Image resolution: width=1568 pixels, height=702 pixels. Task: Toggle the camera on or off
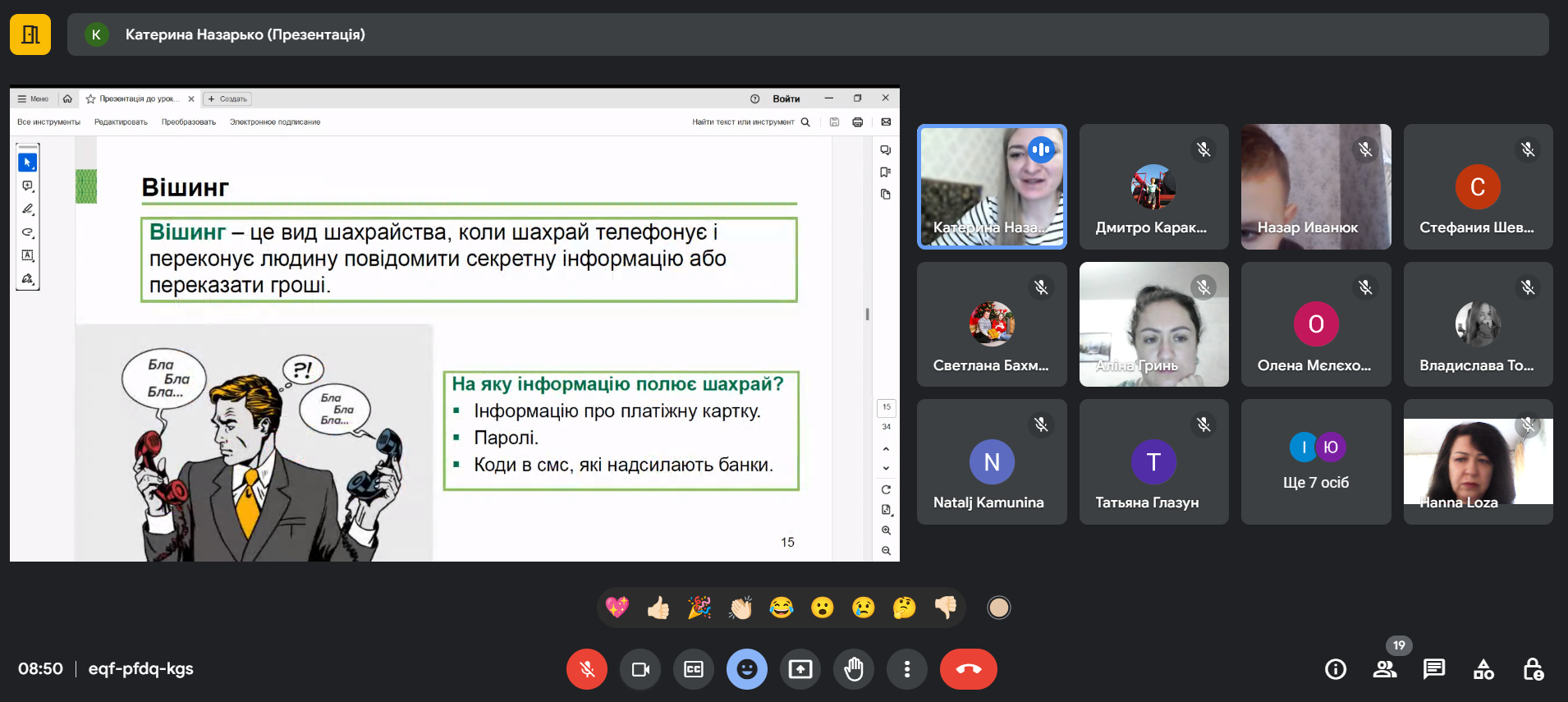(640, 669)
